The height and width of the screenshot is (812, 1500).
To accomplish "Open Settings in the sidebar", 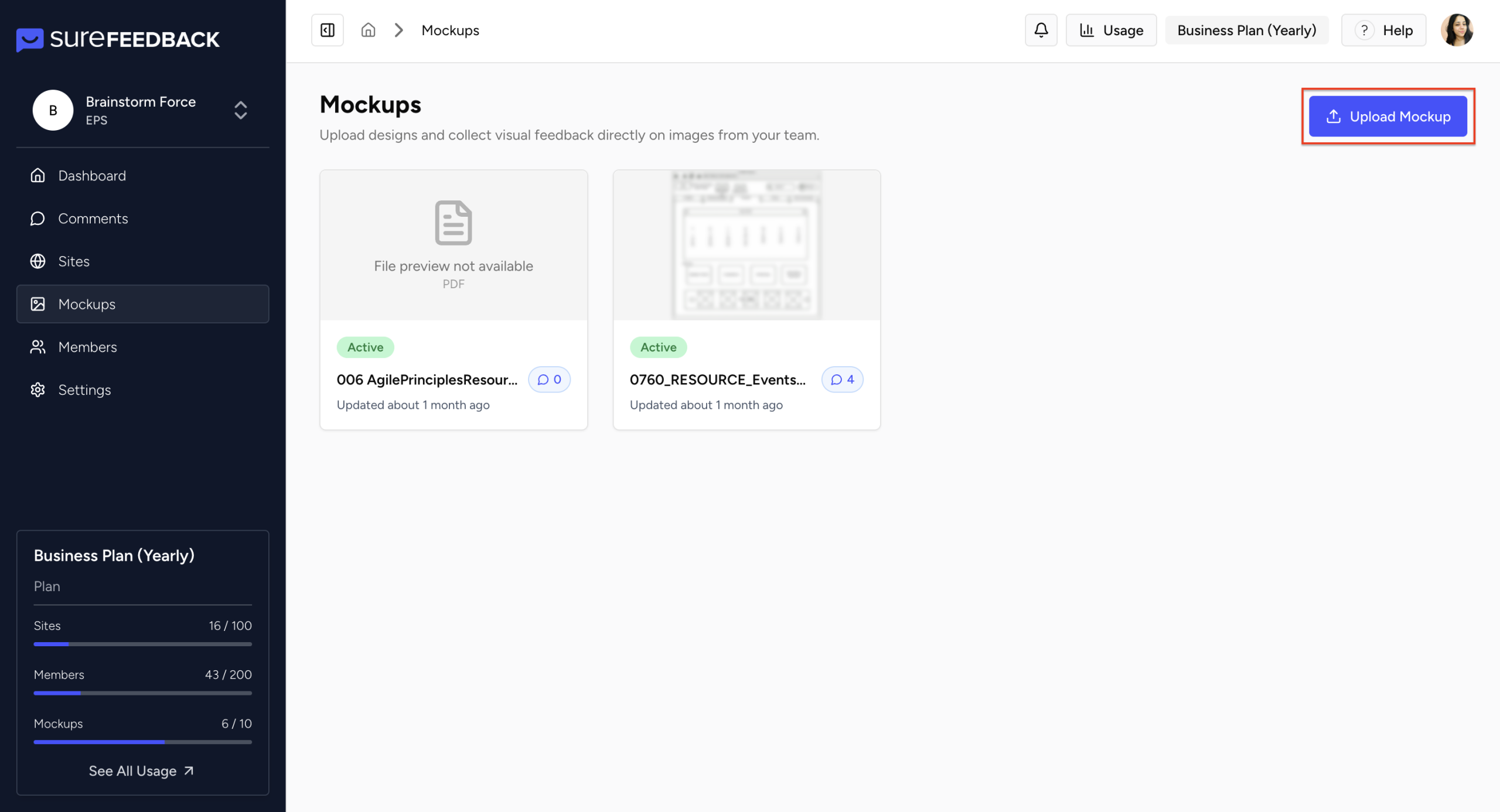I will pos(84,390).
